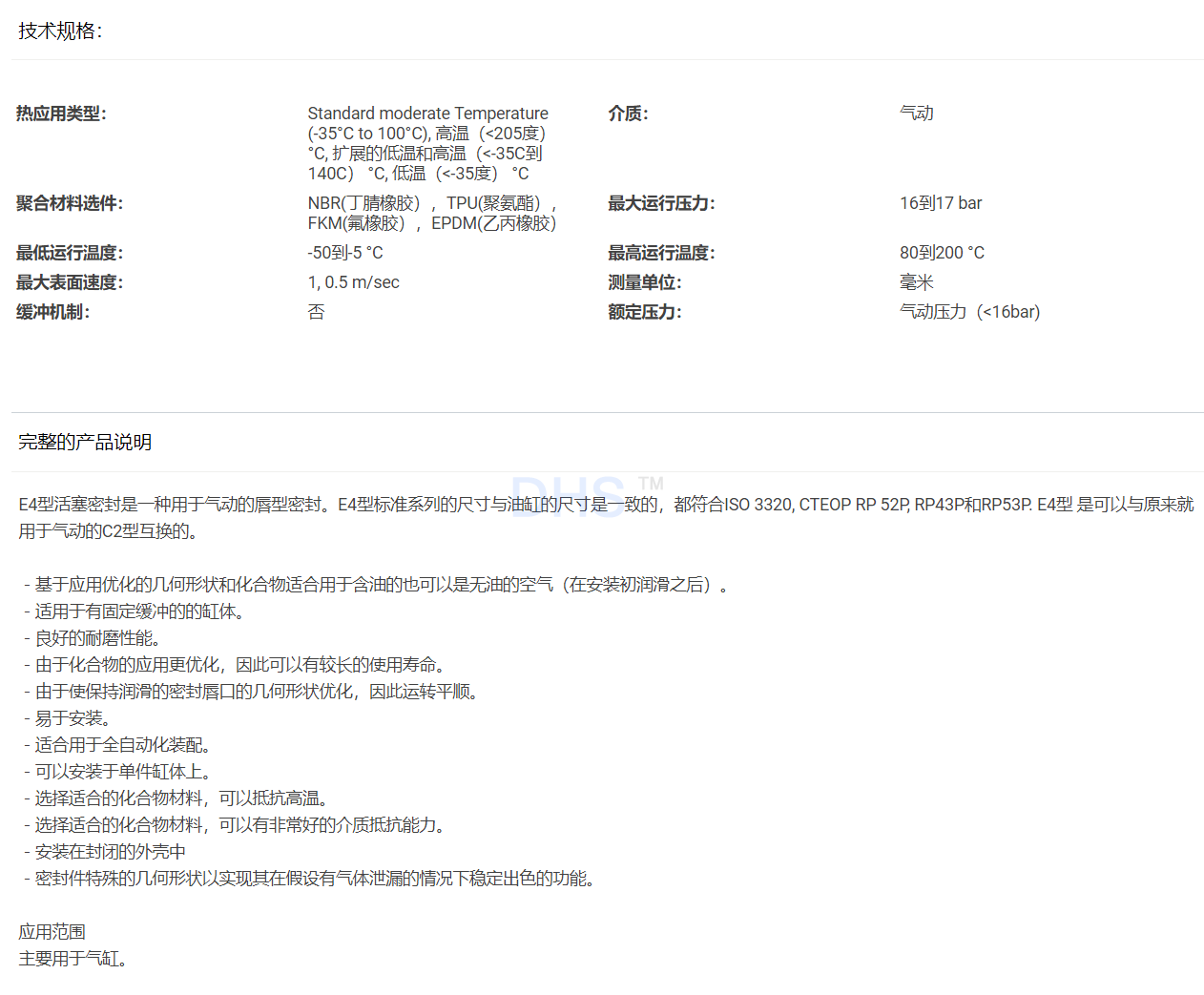Select the 最高运行温度 label
1204x995 pixels.
(661, 253)
